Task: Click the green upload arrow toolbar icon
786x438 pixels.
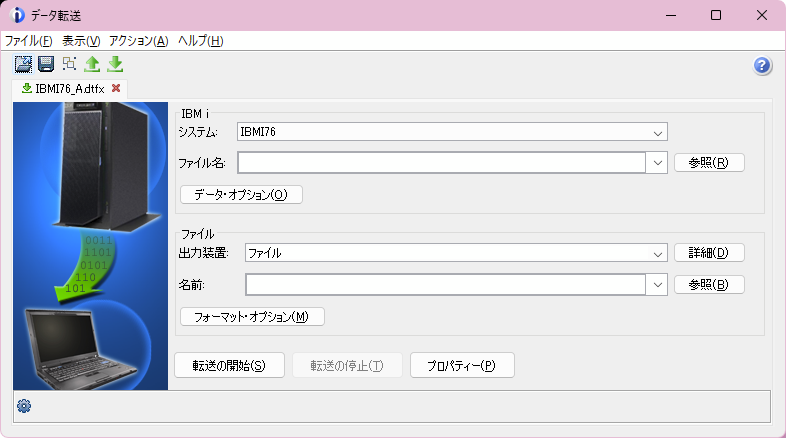Action: pos(92,64)
